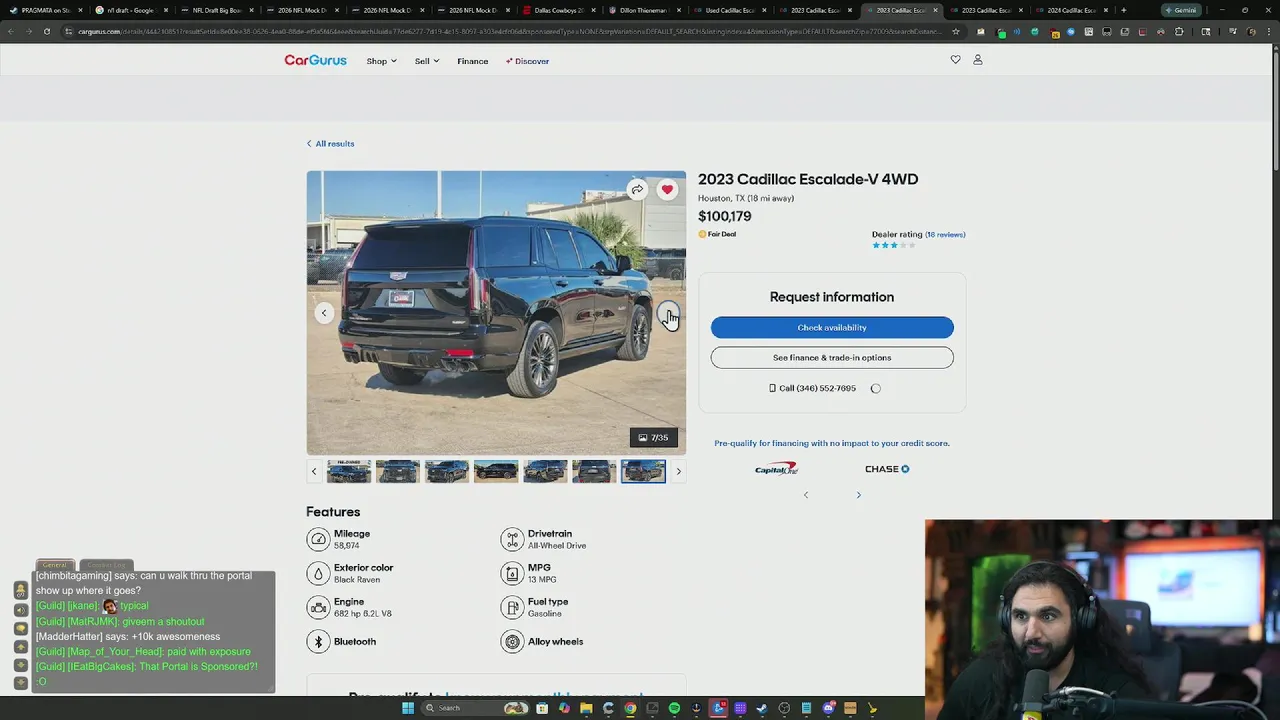This screenshot has height=720, width=1280.
Task: Click pre-qualify for financing text
Action: 832,443
